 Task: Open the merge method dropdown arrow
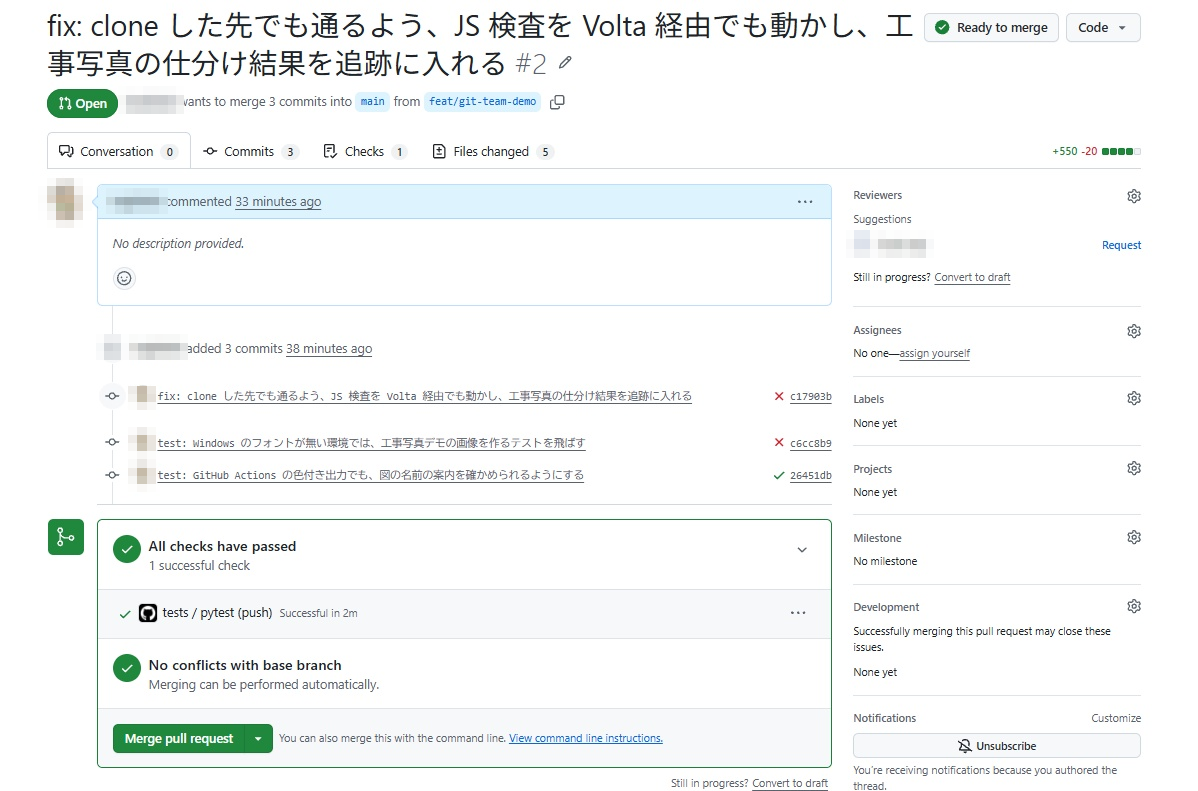click(x=258, y=738)
